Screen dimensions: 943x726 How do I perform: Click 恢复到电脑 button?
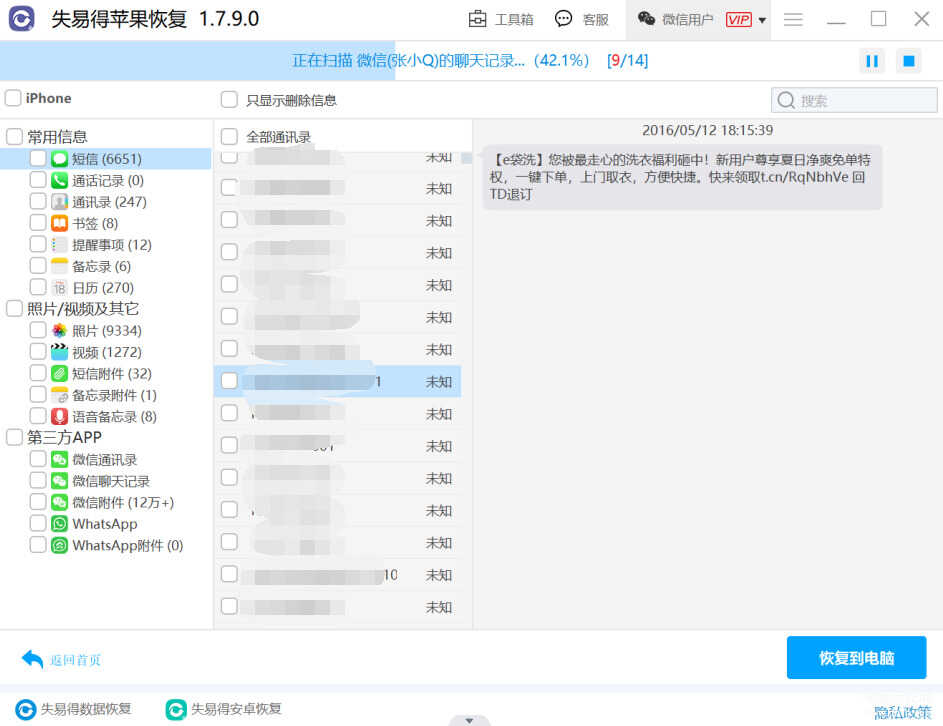point(856,657)
